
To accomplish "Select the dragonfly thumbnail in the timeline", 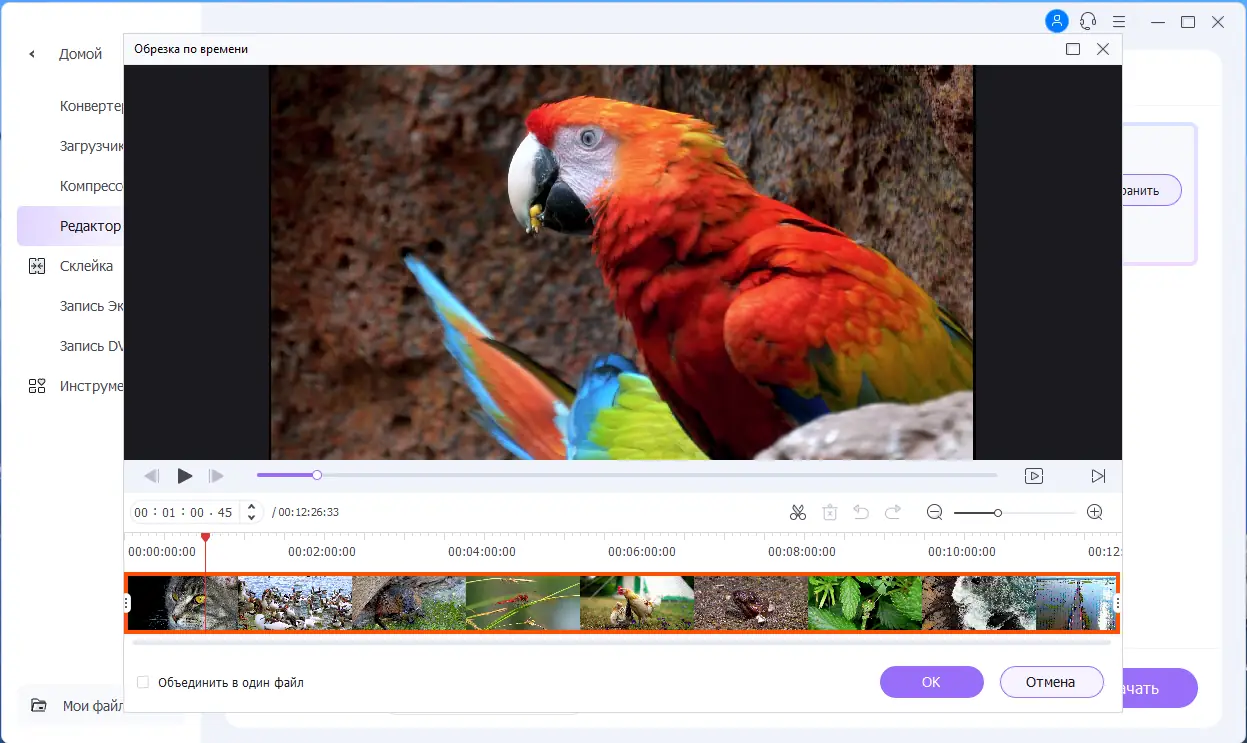I will [523, 603].
